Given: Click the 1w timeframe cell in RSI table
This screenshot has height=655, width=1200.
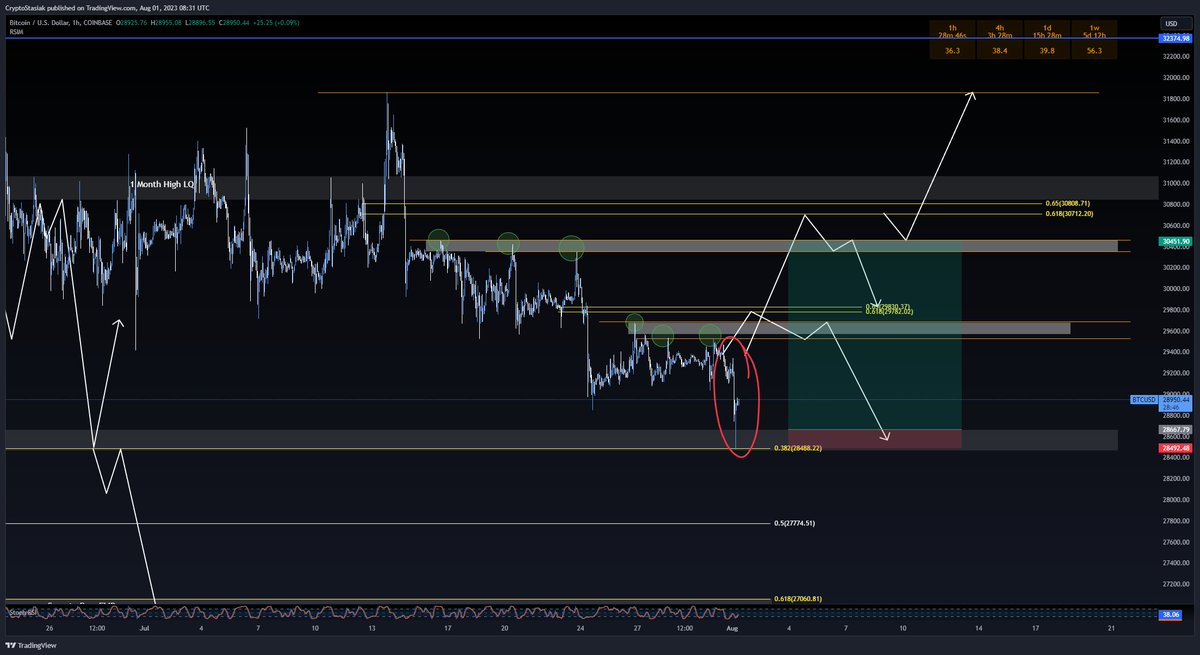Looking at the screenshot, I should click(x=1092, y=29).
